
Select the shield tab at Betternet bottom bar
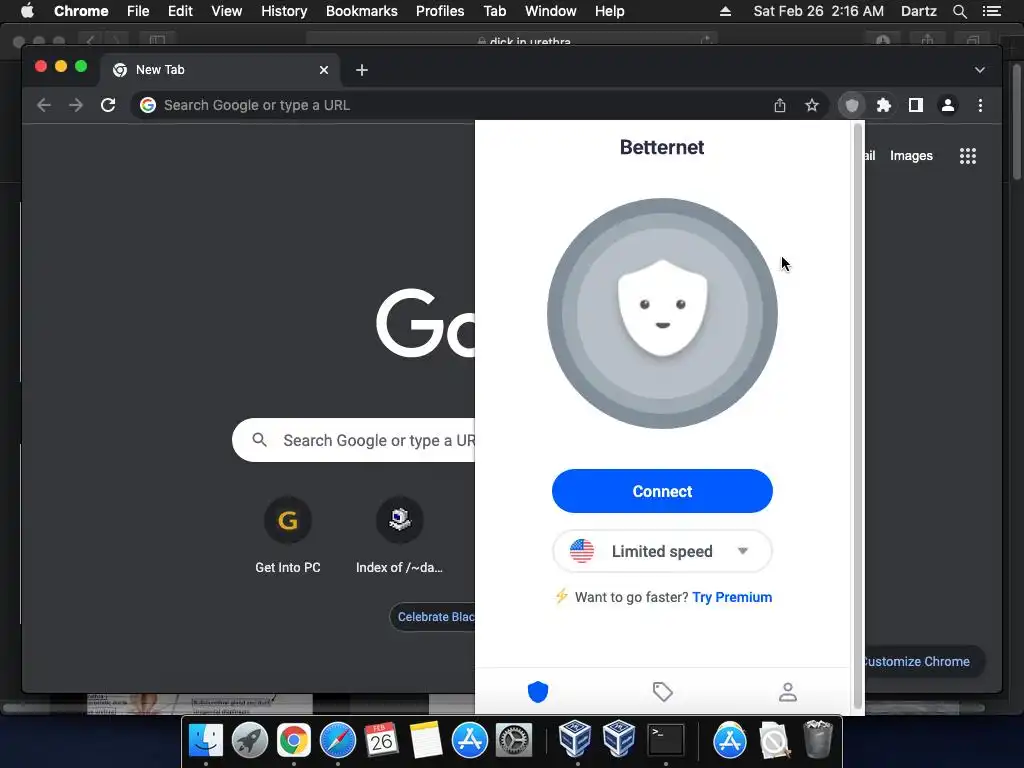click(x=537, y=692)
